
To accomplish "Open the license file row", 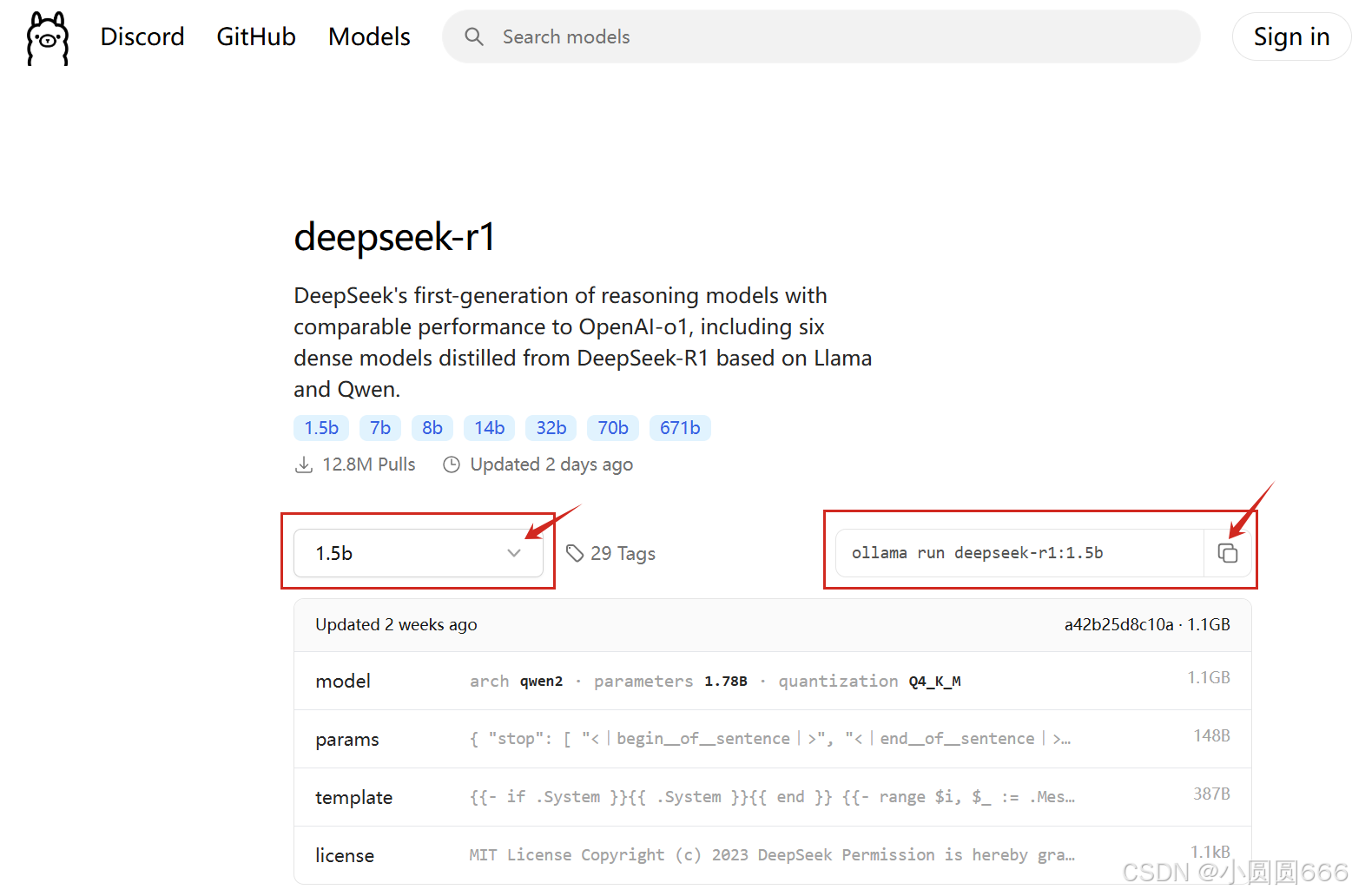I will [773, 855].
